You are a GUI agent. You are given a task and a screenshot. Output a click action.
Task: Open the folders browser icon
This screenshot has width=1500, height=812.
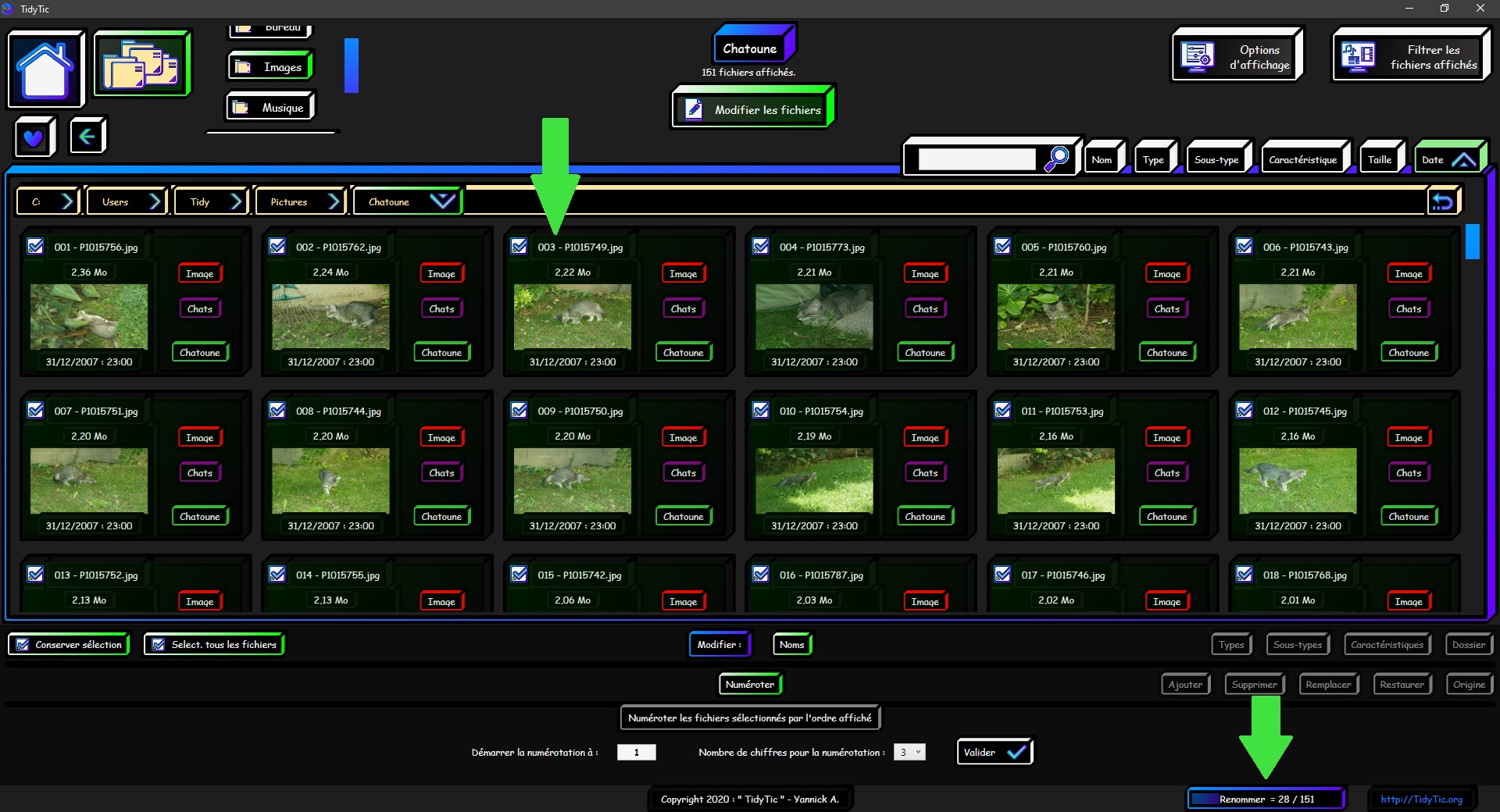(x=141, y=64)
